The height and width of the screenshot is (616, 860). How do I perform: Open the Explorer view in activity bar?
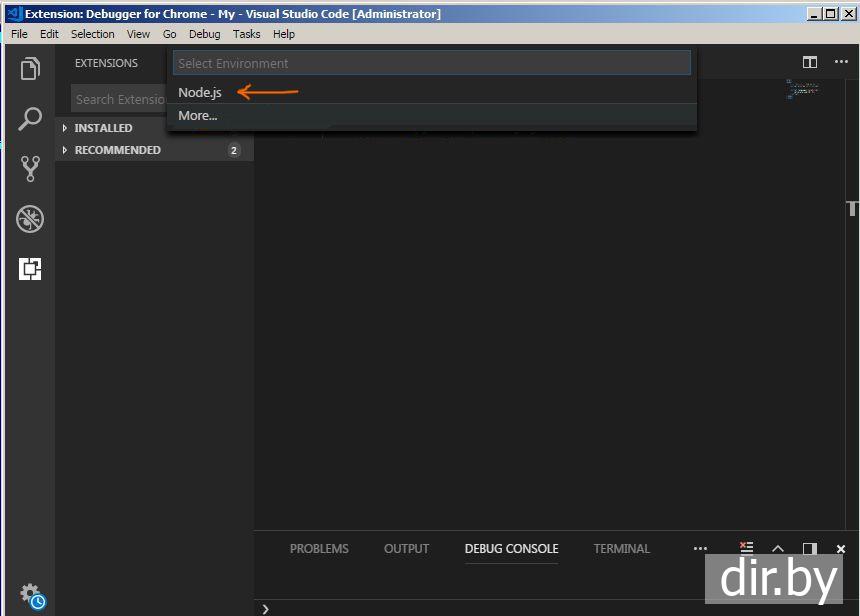[x=30, y=69]
